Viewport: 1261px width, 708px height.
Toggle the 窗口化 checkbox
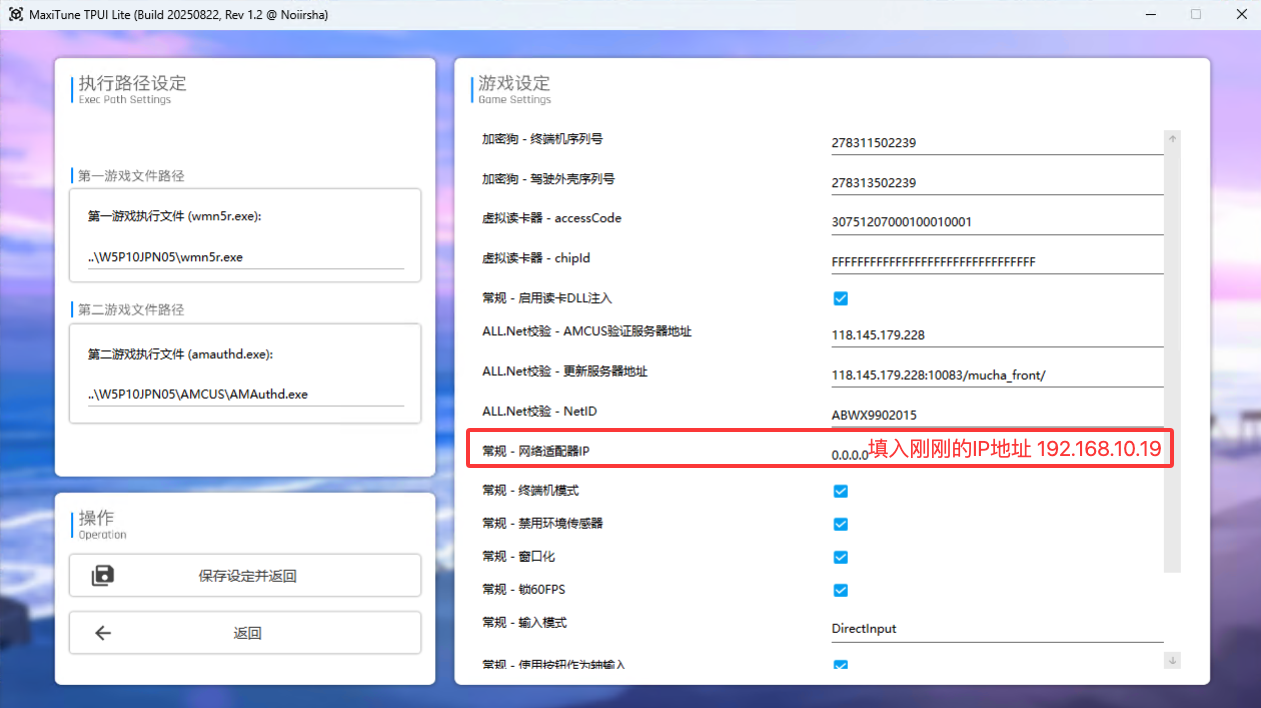coord(840,557)
